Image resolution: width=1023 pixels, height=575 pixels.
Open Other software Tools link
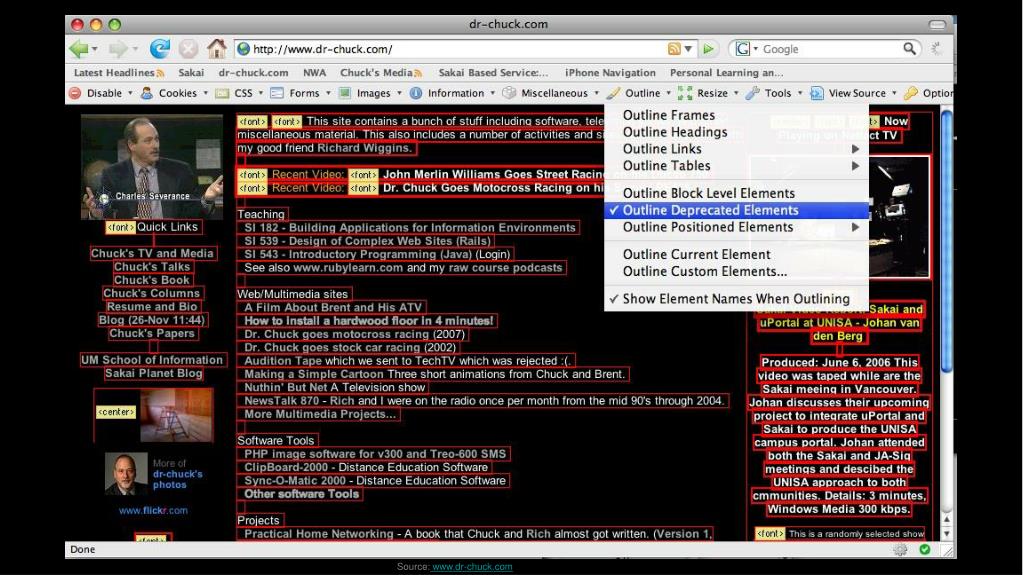tap(301, 494)
